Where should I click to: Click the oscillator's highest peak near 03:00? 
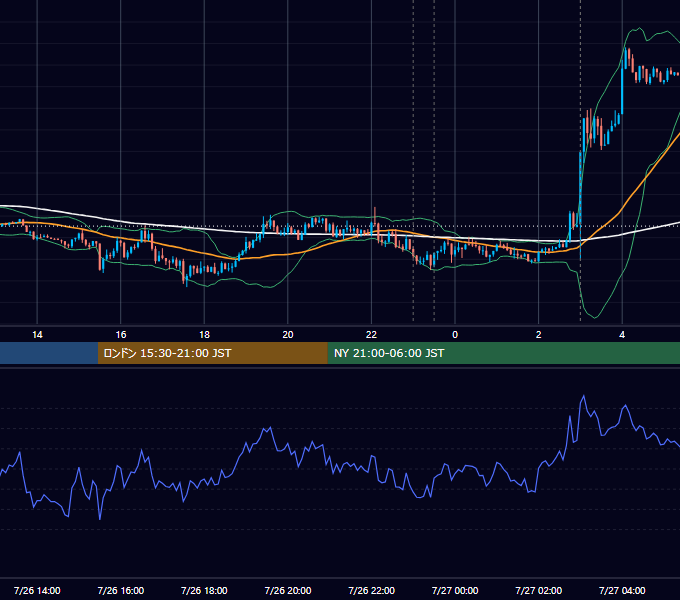pos(584,396)
